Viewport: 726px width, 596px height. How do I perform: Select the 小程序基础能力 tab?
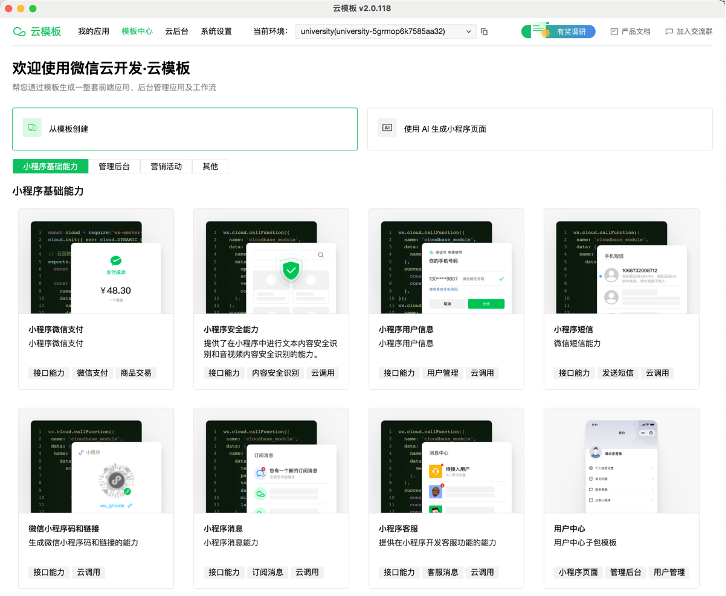tap(50, 166)
